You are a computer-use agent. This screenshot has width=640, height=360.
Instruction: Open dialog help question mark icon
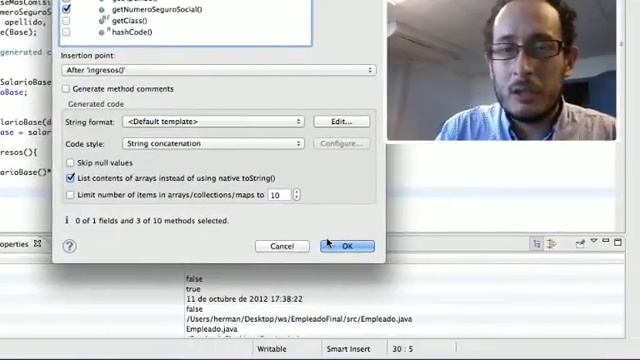(x=69, y=246)
